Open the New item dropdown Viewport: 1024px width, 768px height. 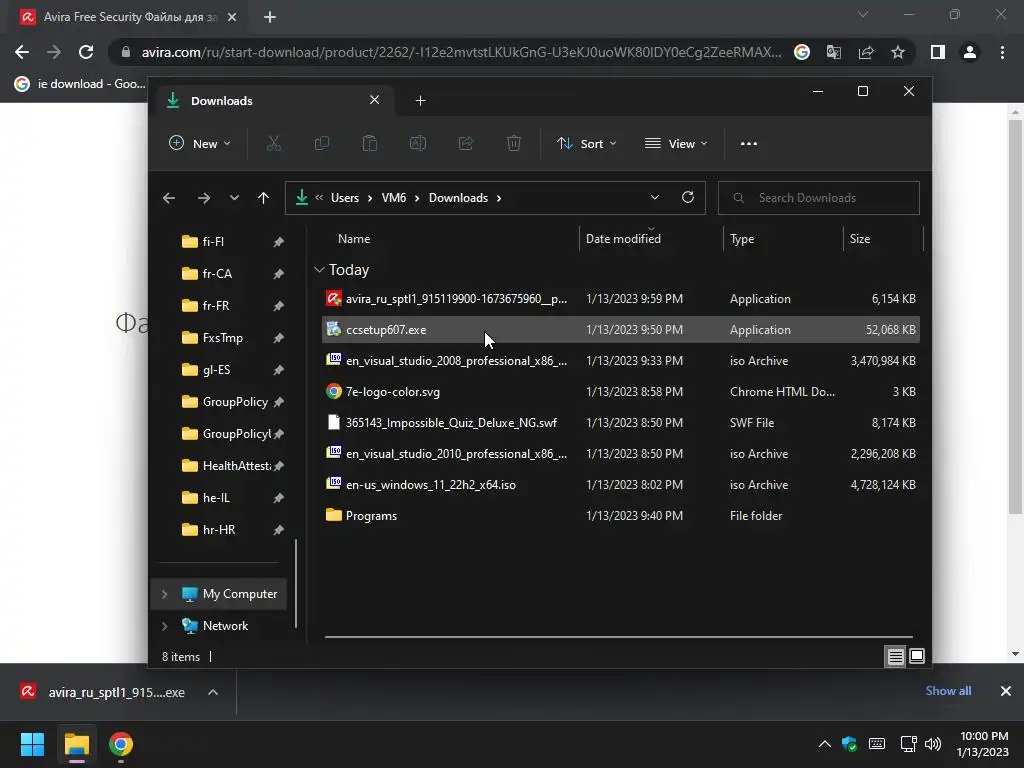pos(200,144)
